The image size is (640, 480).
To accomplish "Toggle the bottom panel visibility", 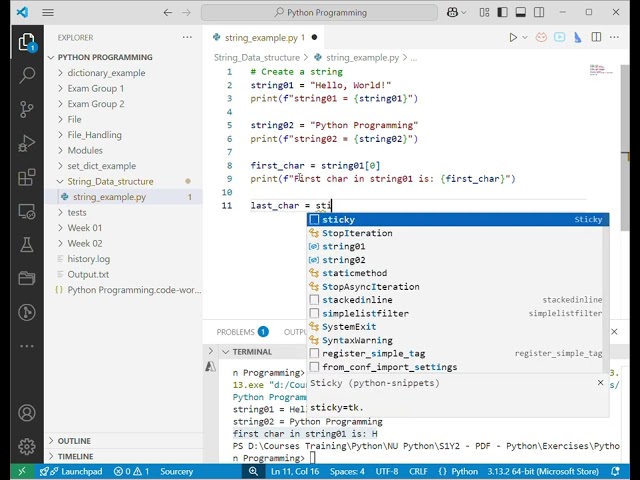I will coord(521,13).
